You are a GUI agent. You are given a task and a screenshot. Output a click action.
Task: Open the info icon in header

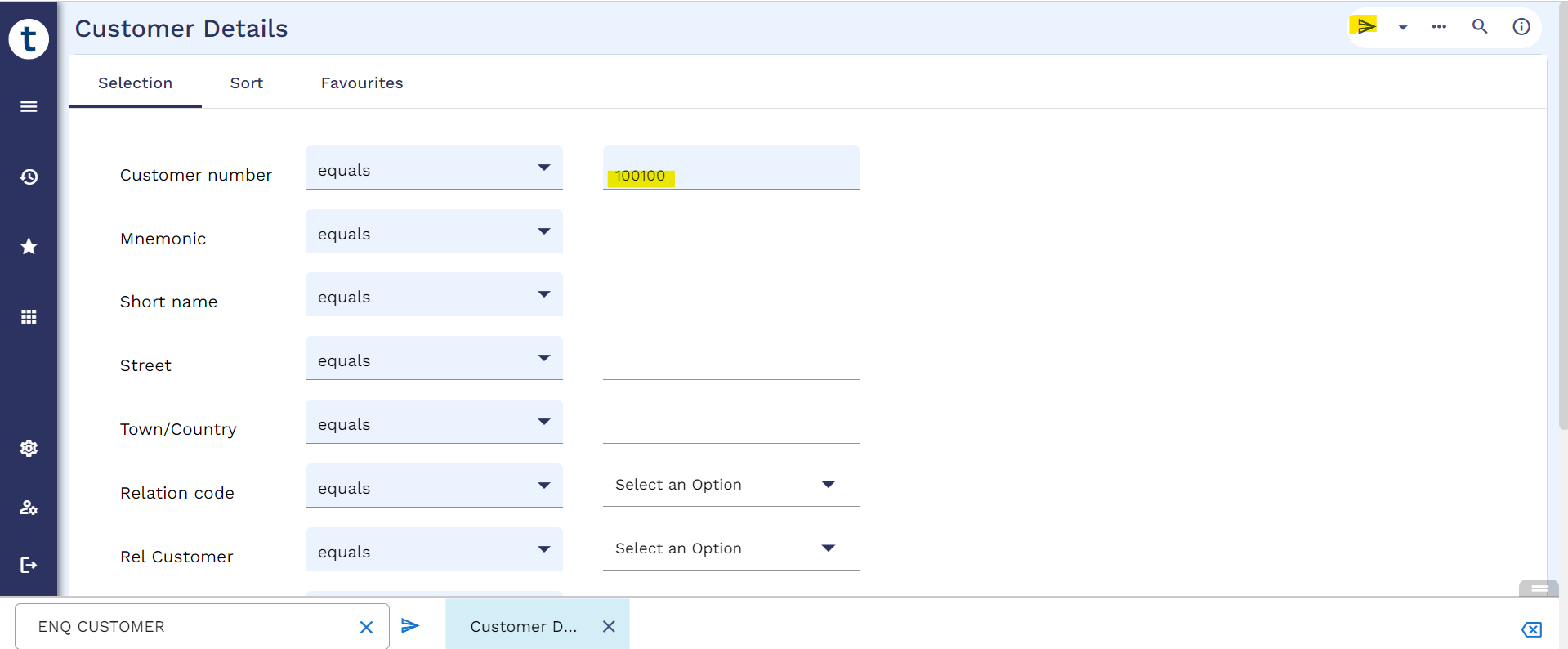tap(1521, 26)
